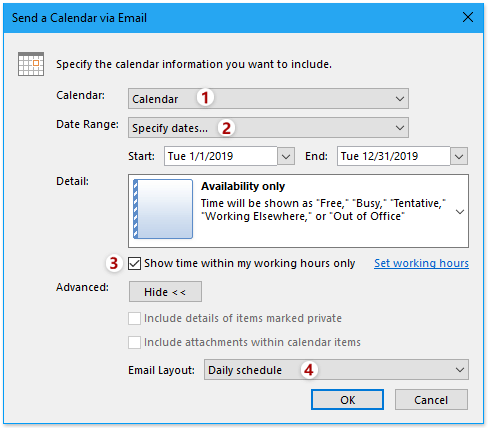This screenshot has height=428, width=488.
Task: Open the Calendar selection dropdown
Action: [x=268, y=99]
